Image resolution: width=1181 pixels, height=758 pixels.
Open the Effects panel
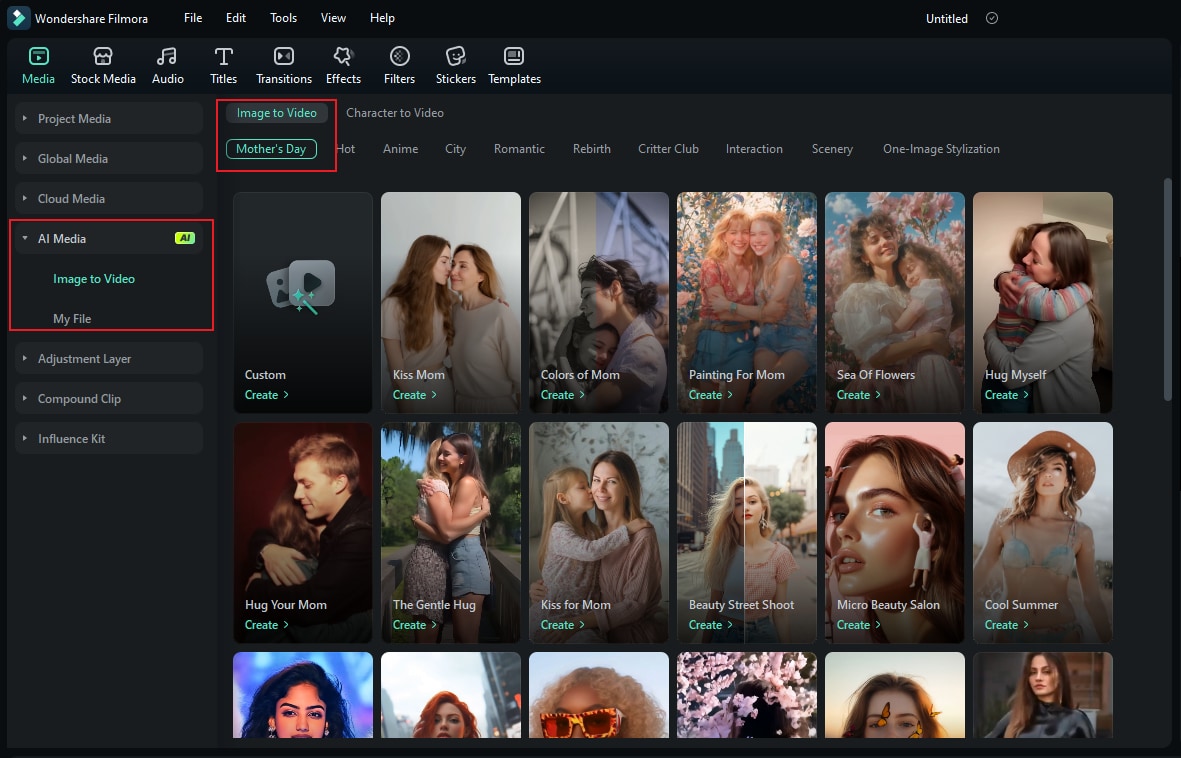pos(343,66)
